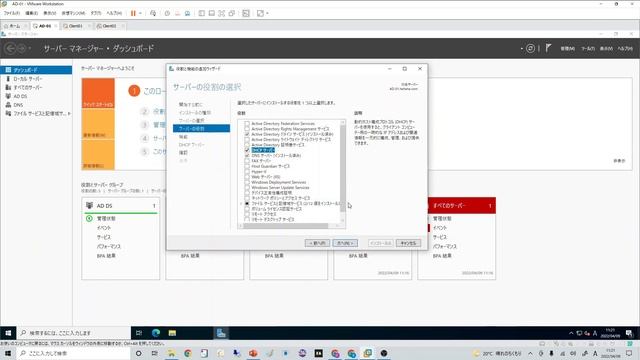Select ローカル サーバー in sidebar
This screenshot has height=360, width=640.
(28, 79)
